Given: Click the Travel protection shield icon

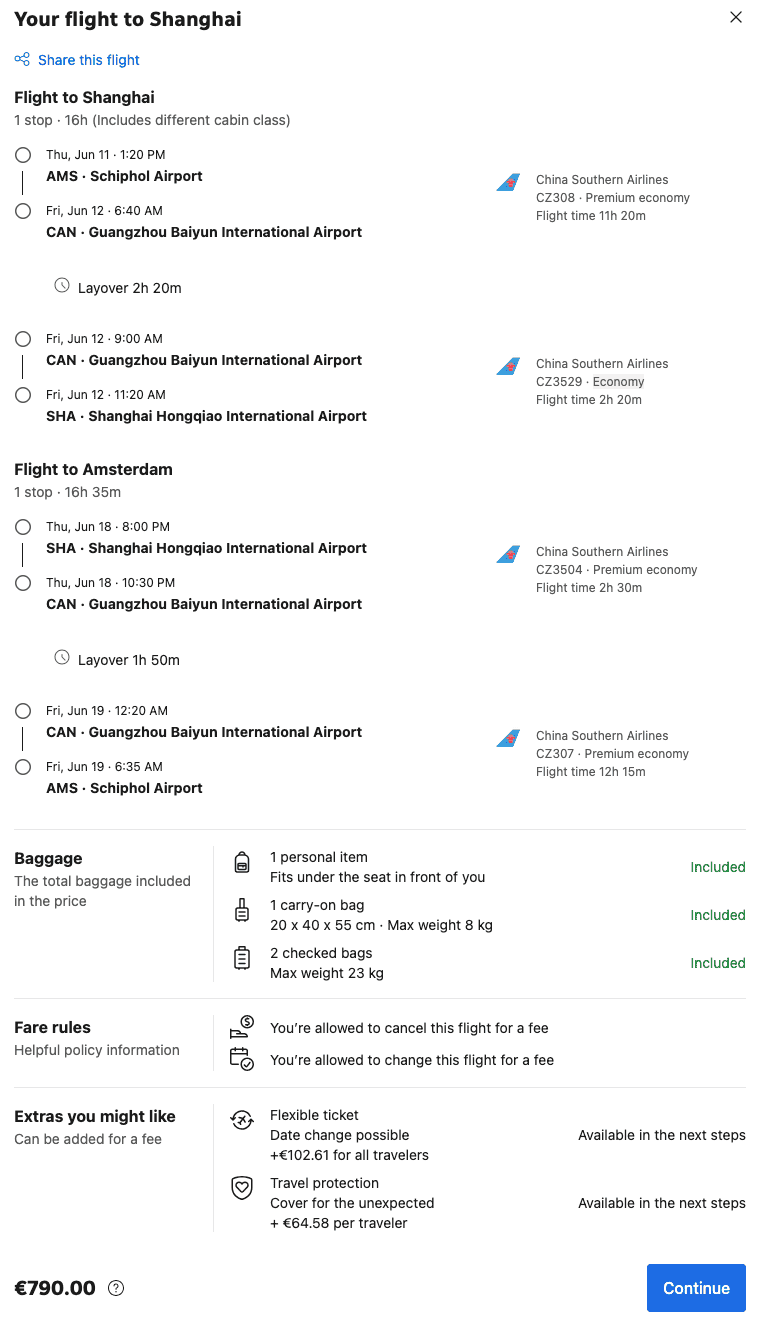Looking at the screenshot, I should (x=241, y=1188).
